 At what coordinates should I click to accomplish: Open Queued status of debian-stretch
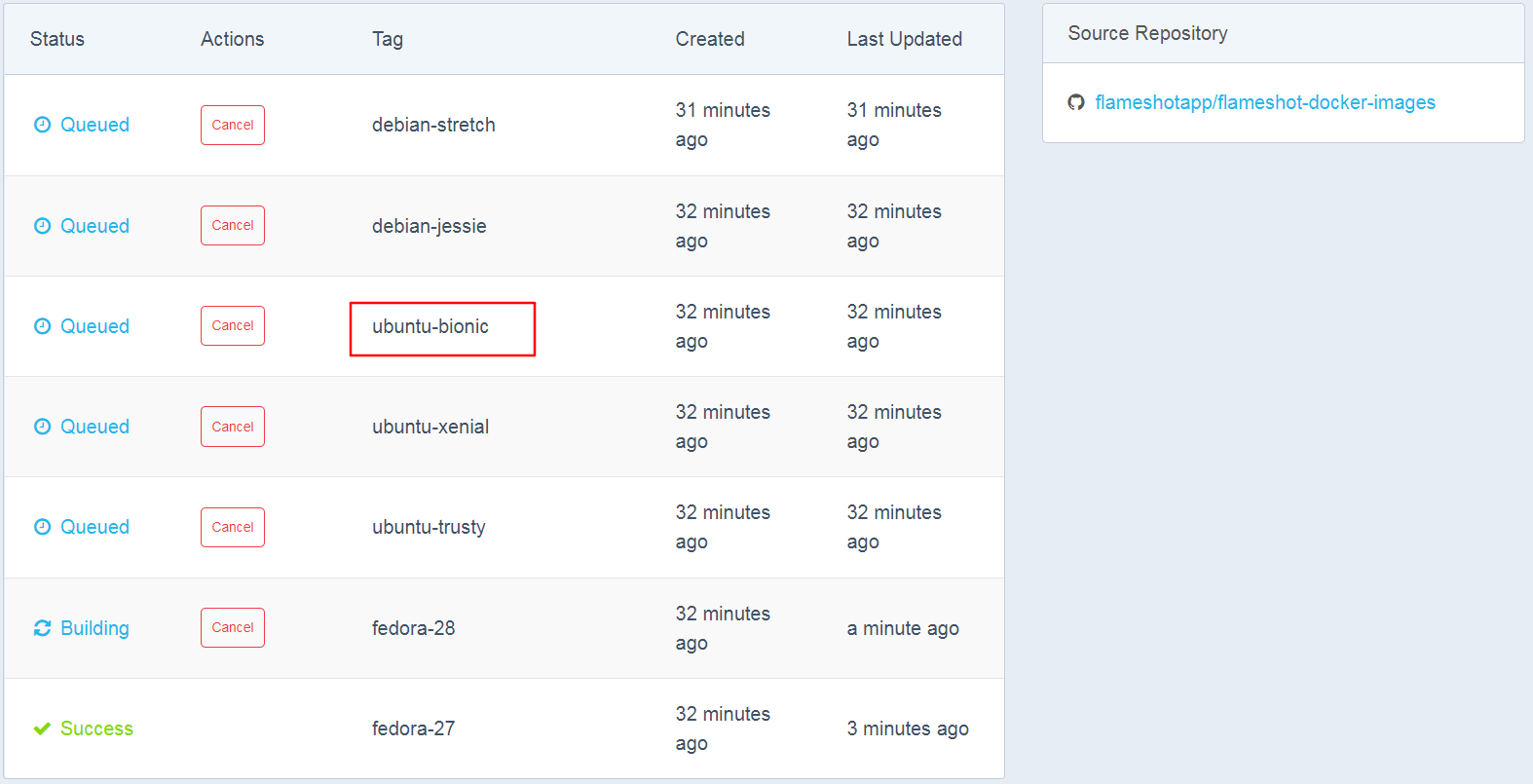94,125
